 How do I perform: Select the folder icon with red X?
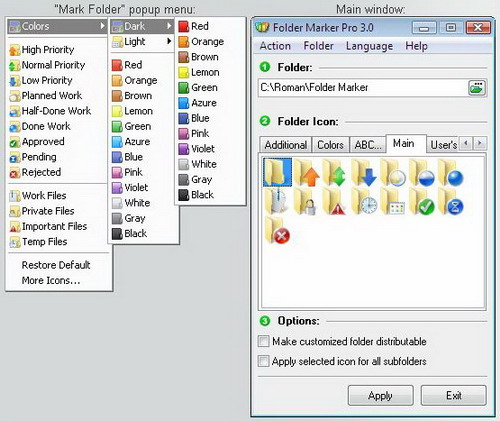tap(277, 230)
